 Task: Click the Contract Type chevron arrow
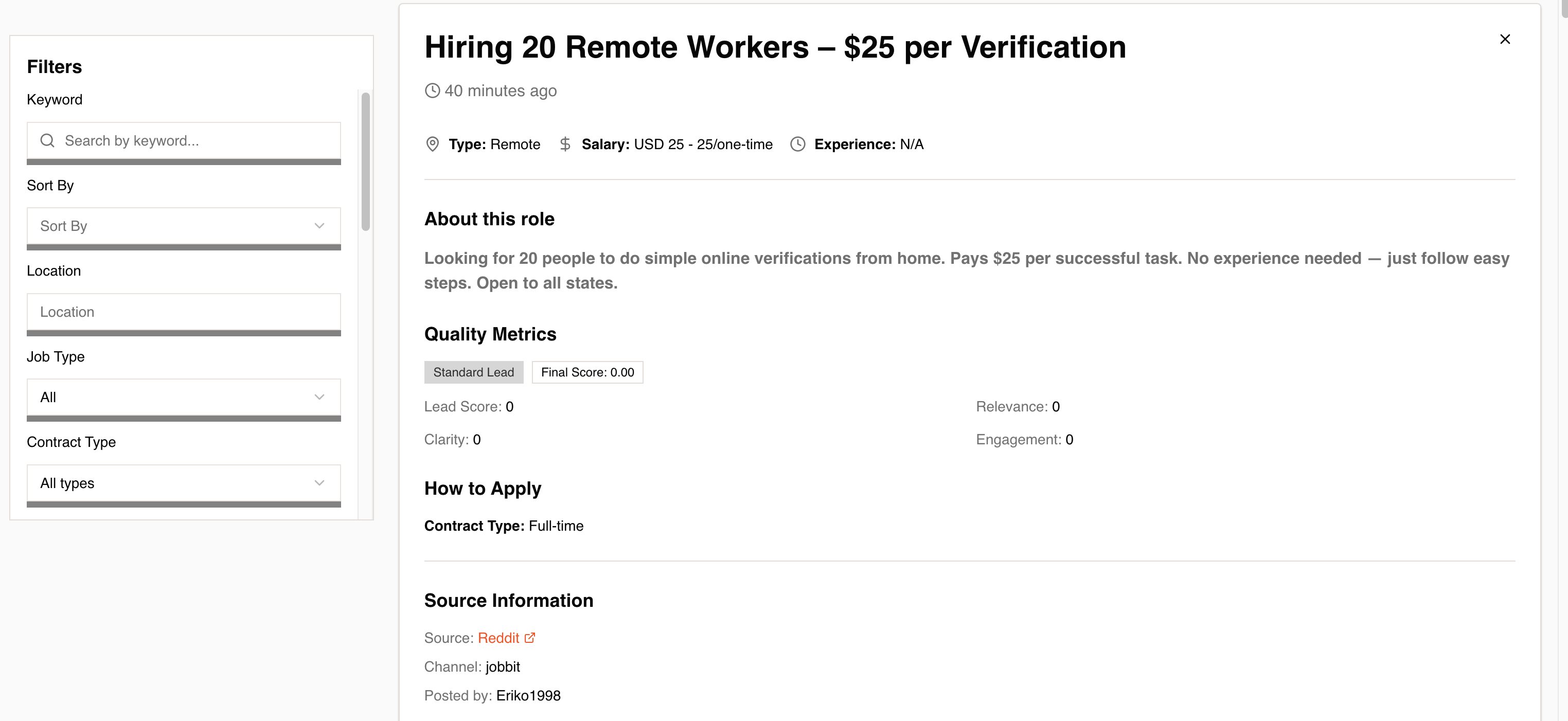(x=319, y=483)
